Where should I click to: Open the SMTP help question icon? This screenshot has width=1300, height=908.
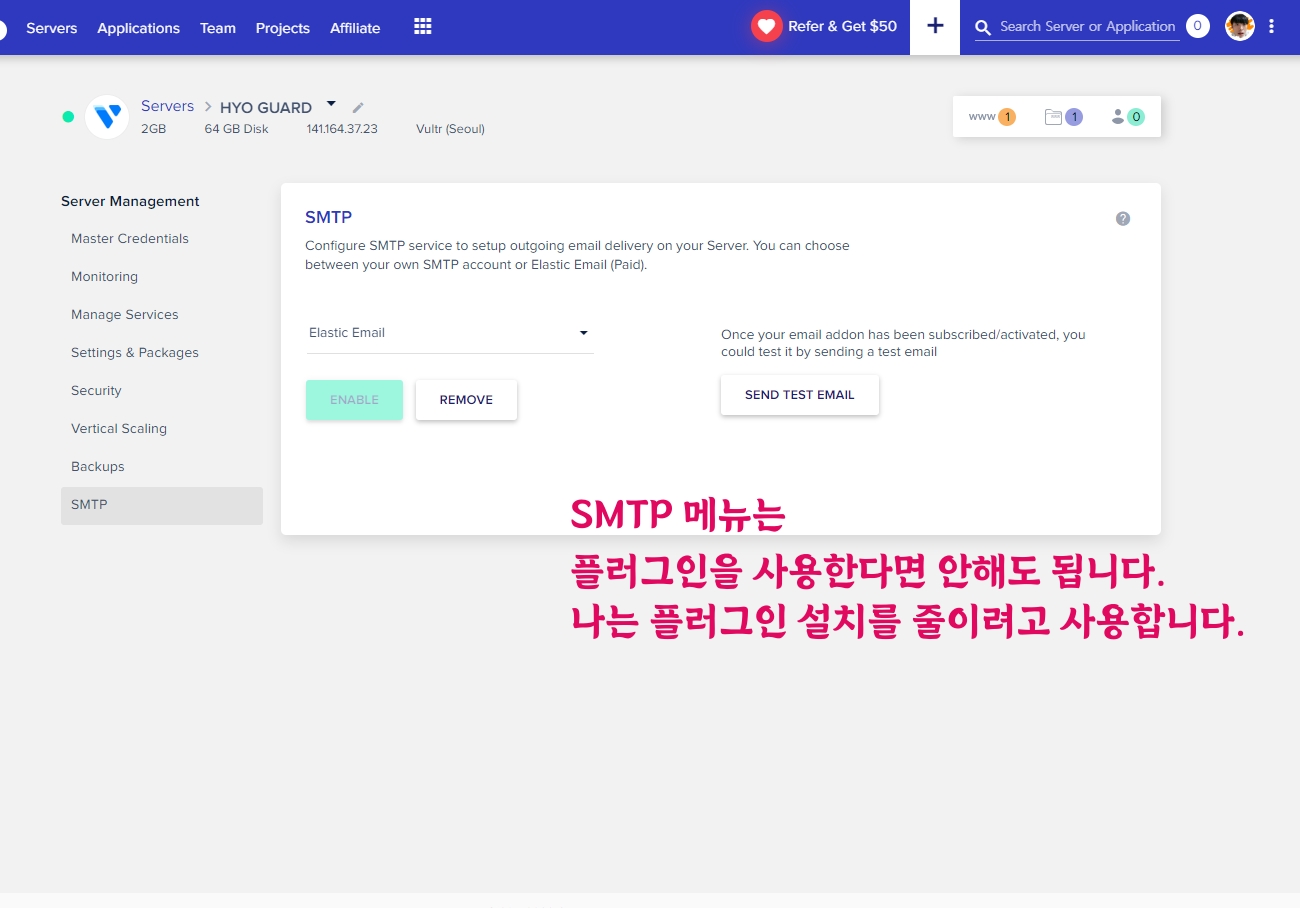click(1123, 219)
